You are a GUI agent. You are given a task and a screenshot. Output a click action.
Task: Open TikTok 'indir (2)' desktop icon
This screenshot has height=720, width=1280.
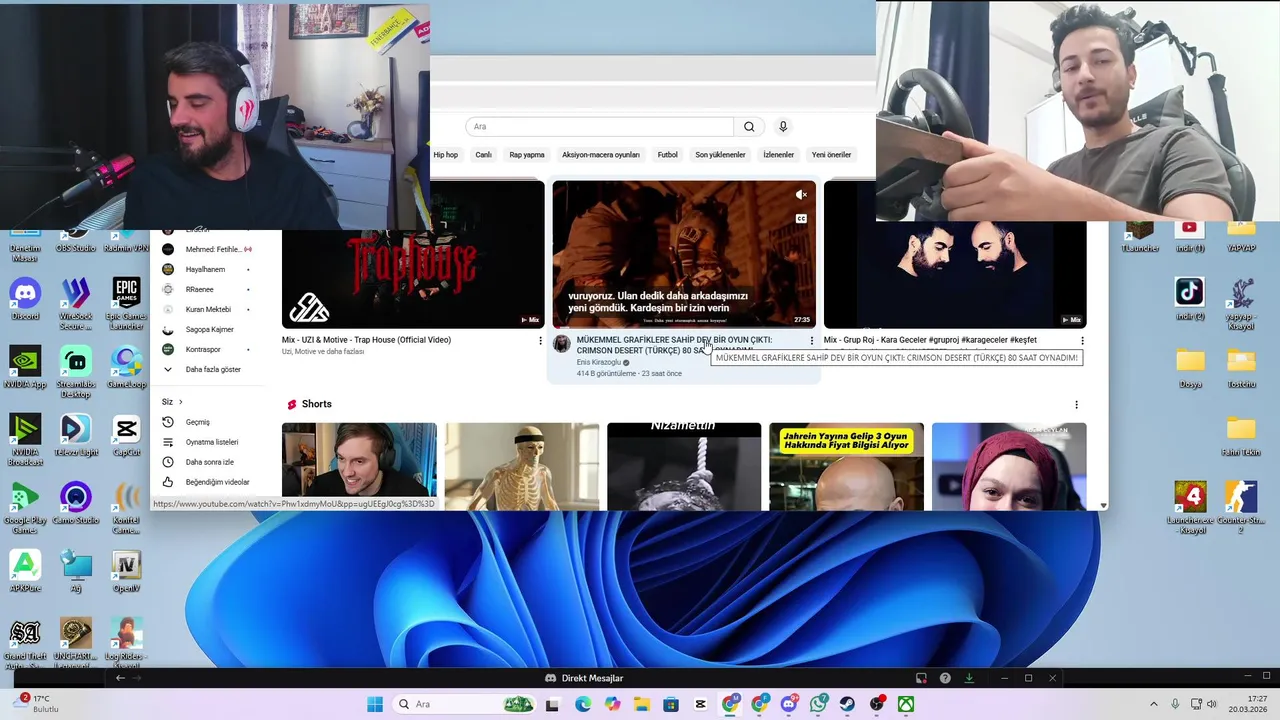coord(1190,299)
